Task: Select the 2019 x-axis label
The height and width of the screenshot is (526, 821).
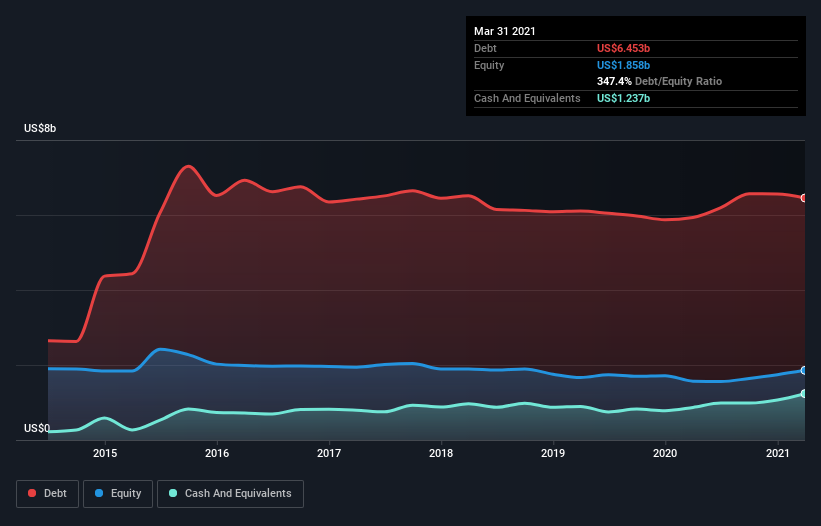Action: pos(553,453)
